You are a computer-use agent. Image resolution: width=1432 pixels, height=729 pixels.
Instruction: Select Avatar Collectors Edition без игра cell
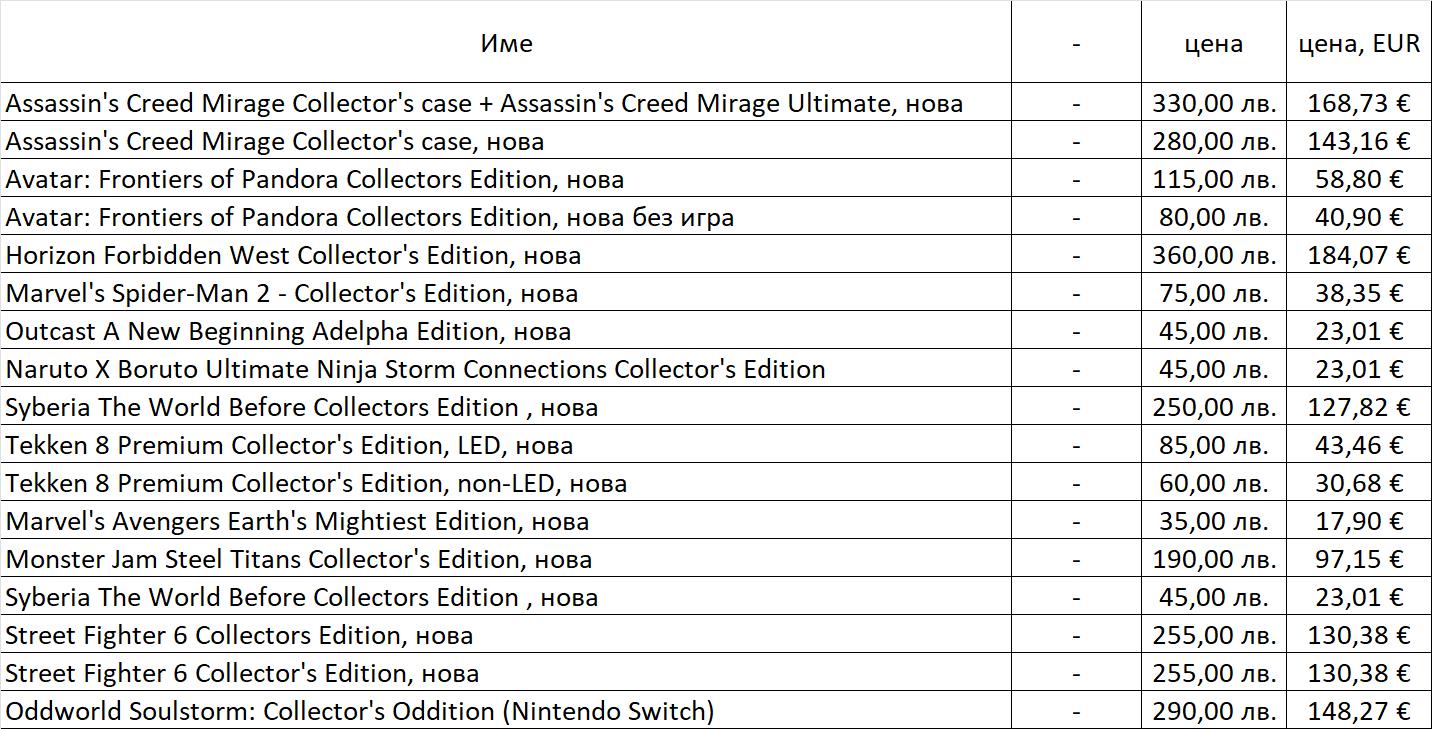[x=506, y=217]
